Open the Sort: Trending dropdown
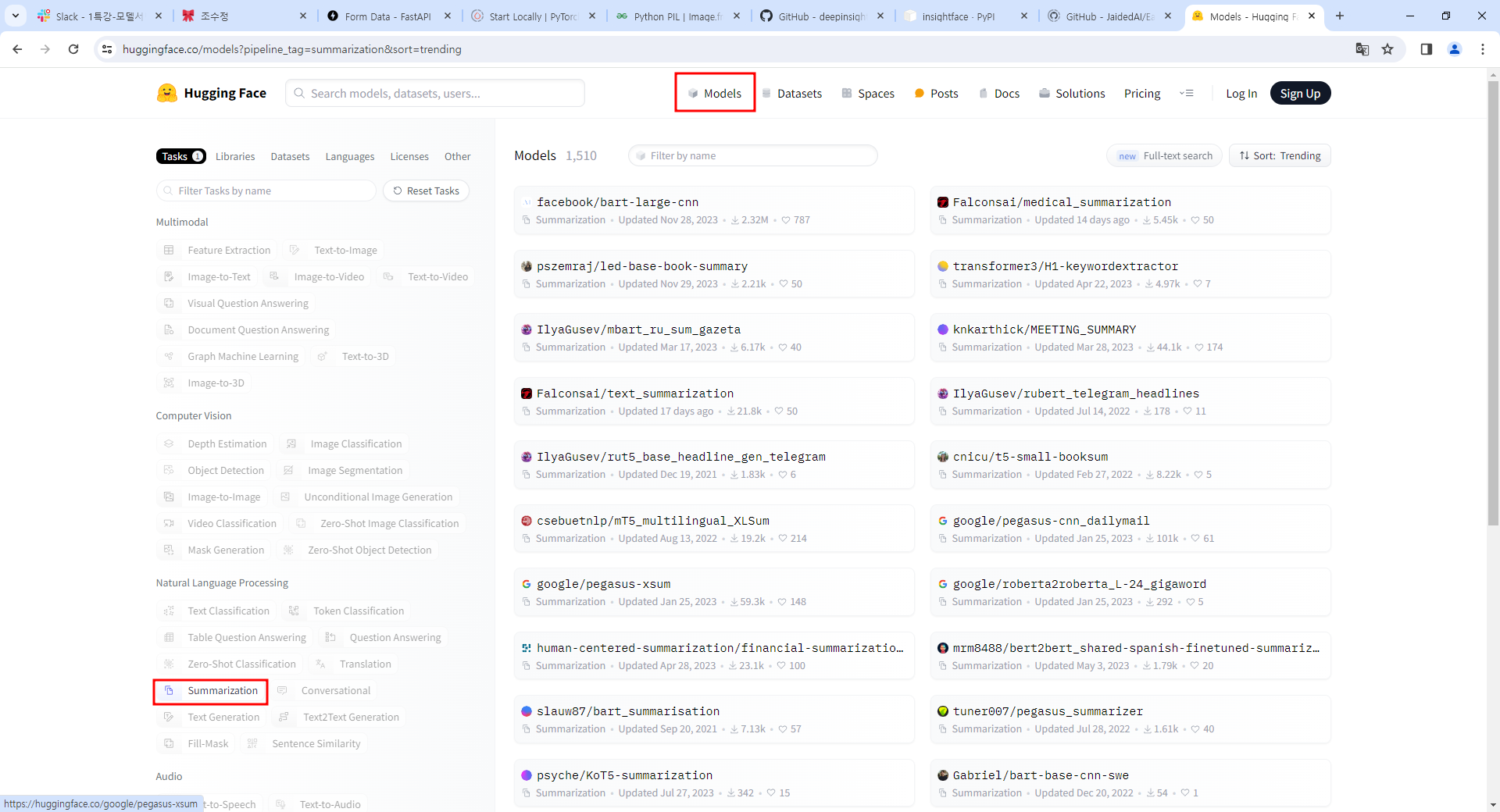 coord(1280,155)
